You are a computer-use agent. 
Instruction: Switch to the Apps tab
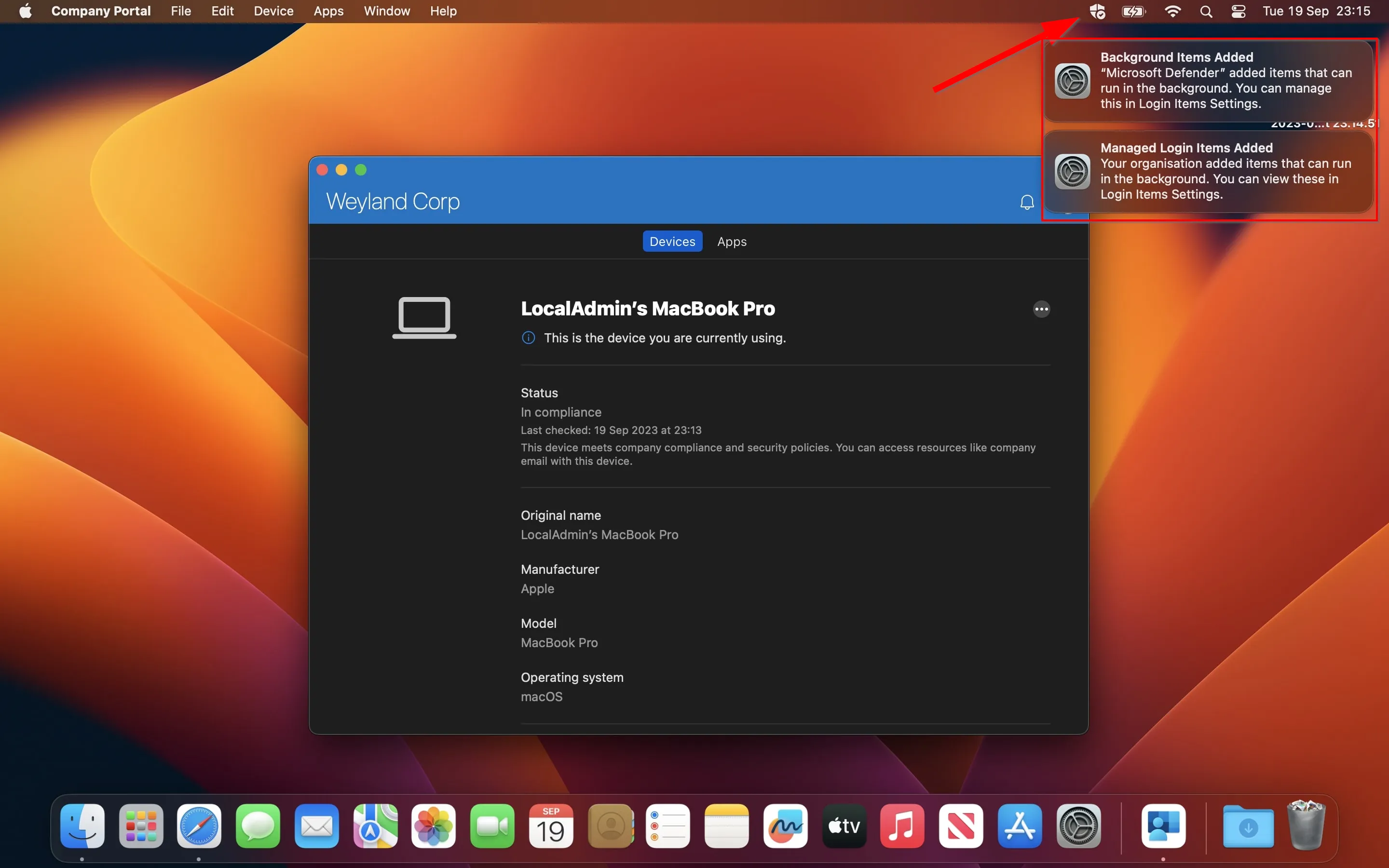tap(732, 242)
